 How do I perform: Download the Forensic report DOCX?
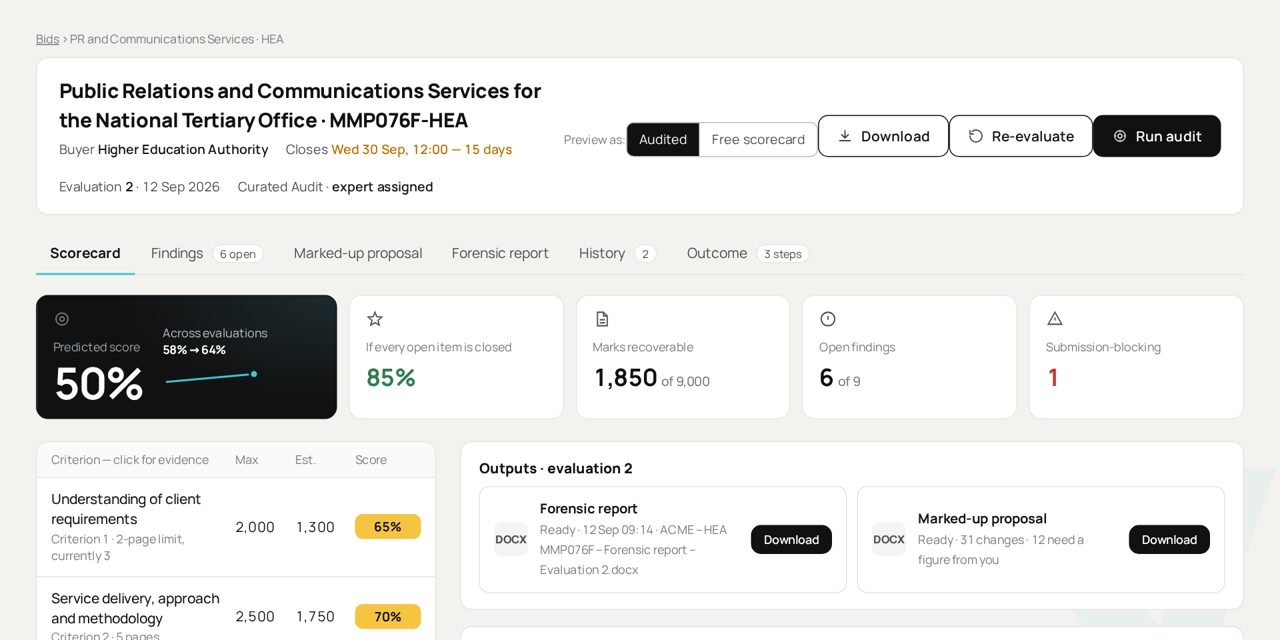(791, 540)
